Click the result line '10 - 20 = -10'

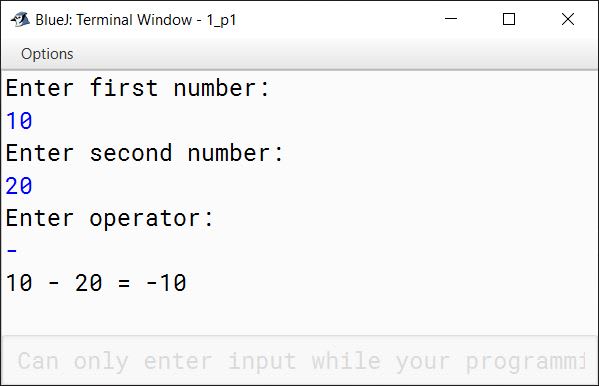[96, 283]
